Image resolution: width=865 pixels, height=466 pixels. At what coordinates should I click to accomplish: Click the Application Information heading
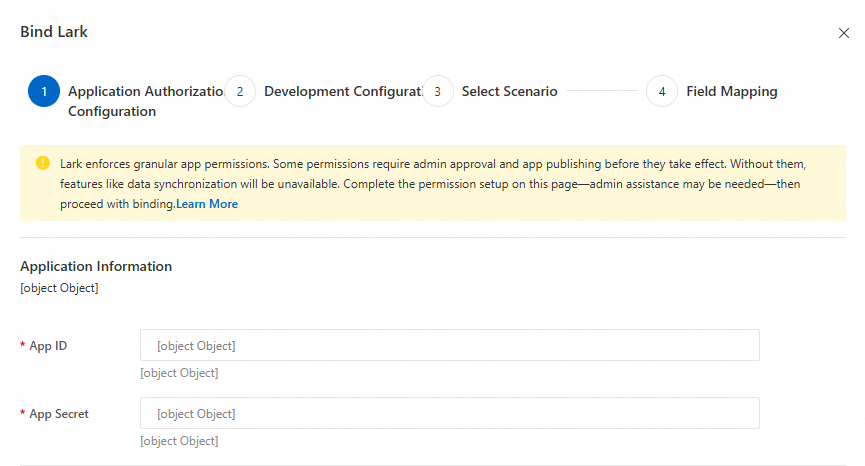[x=96, y=266]
